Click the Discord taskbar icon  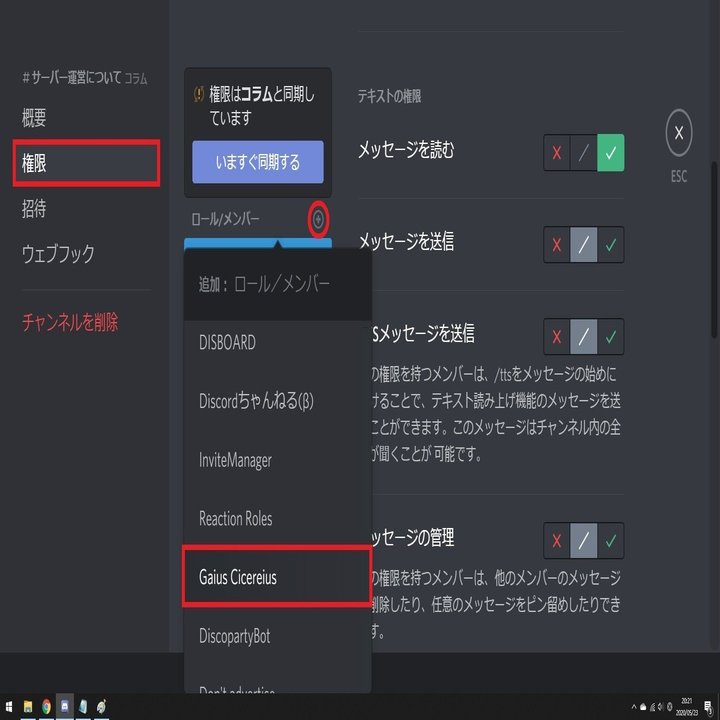pyautogui.click(x=64, y=706)
